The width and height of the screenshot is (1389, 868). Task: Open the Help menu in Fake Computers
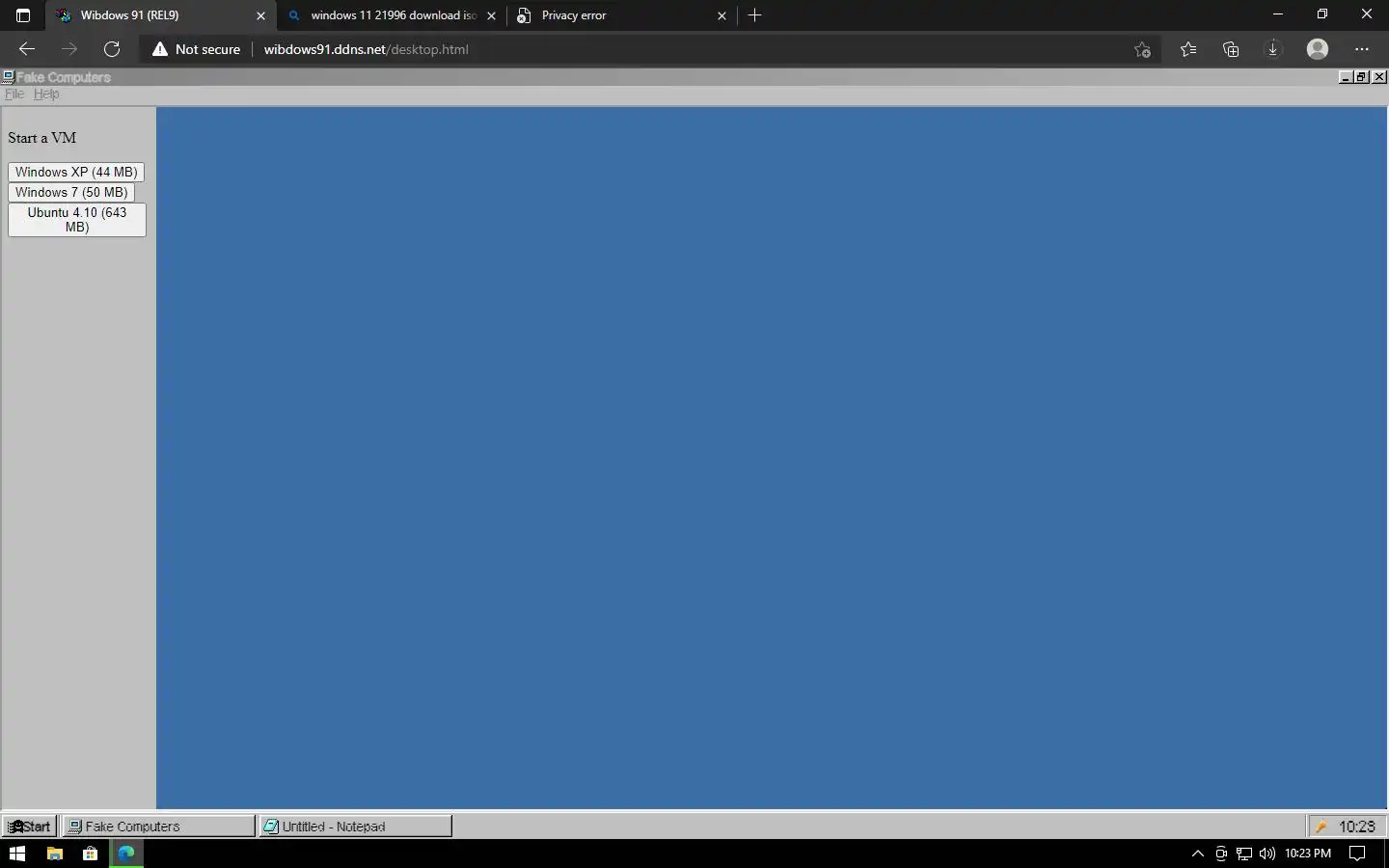pos(46,94)
